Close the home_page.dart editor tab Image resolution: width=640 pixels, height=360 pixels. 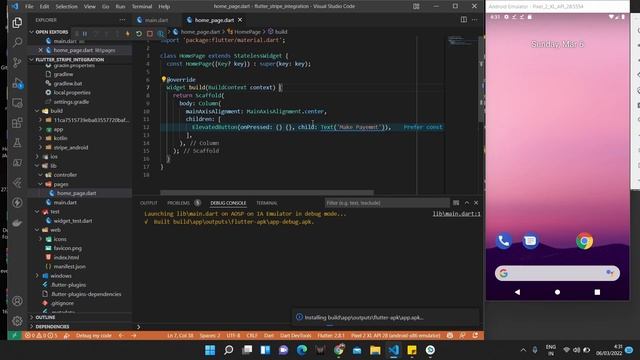click(240, 20)
